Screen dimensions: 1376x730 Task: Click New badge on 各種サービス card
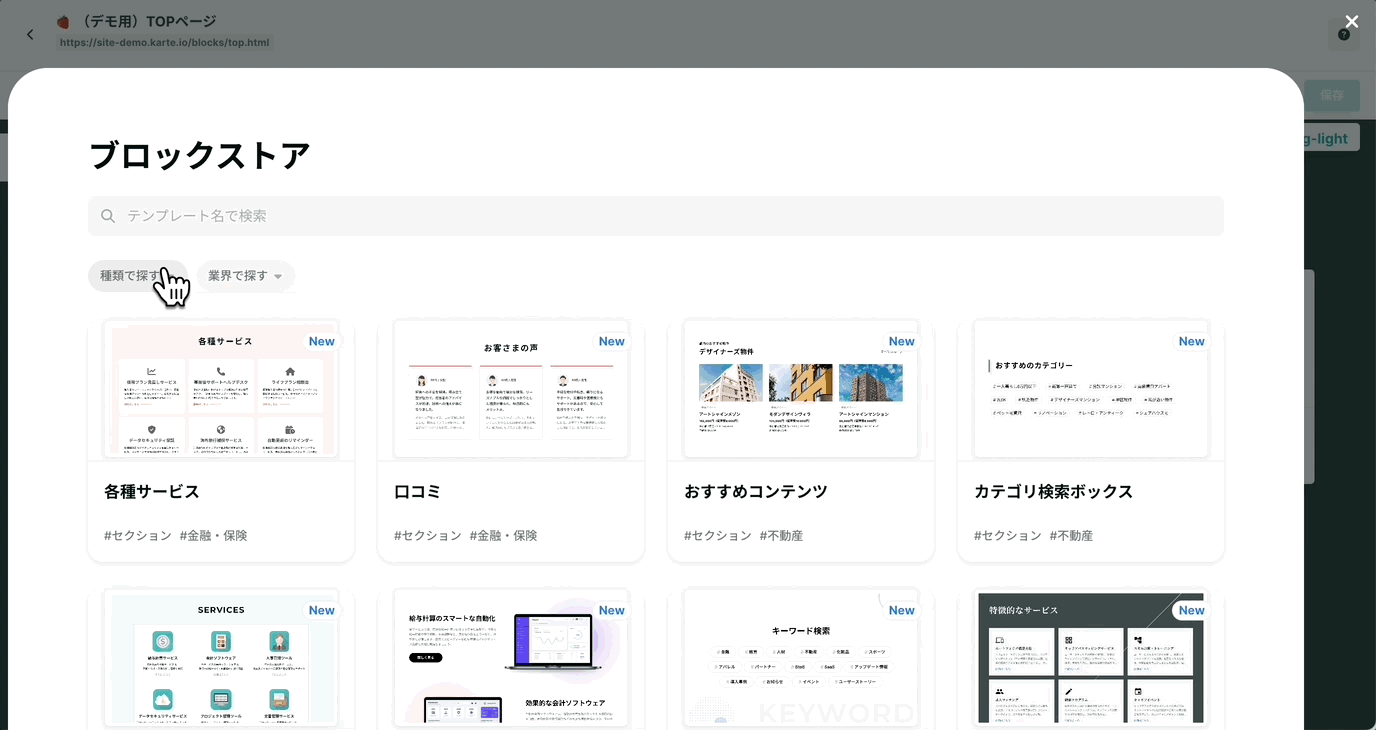[x=322, y=341]
